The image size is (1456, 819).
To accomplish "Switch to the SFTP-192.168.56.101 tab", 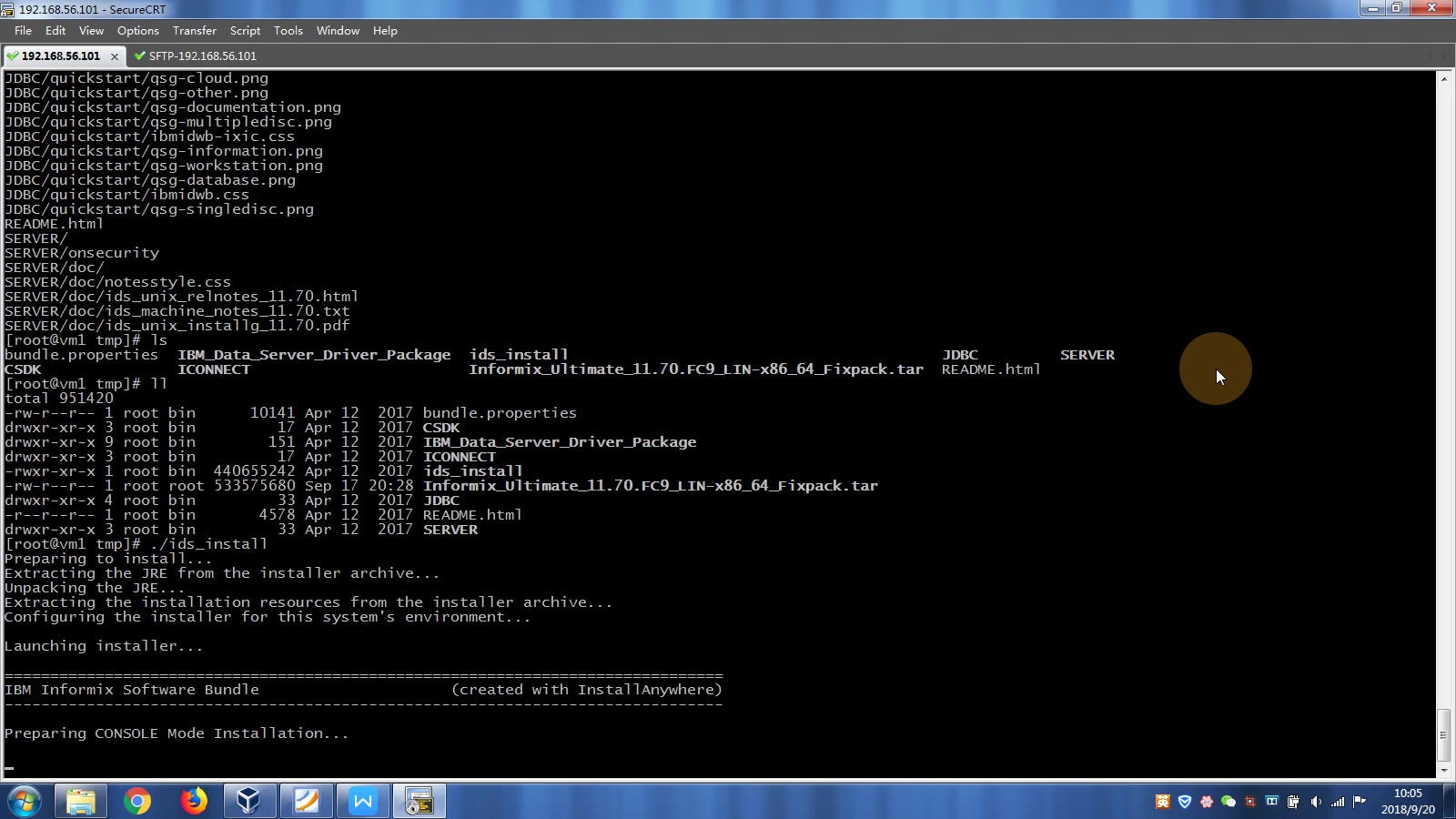I will [x=203, y=56].
